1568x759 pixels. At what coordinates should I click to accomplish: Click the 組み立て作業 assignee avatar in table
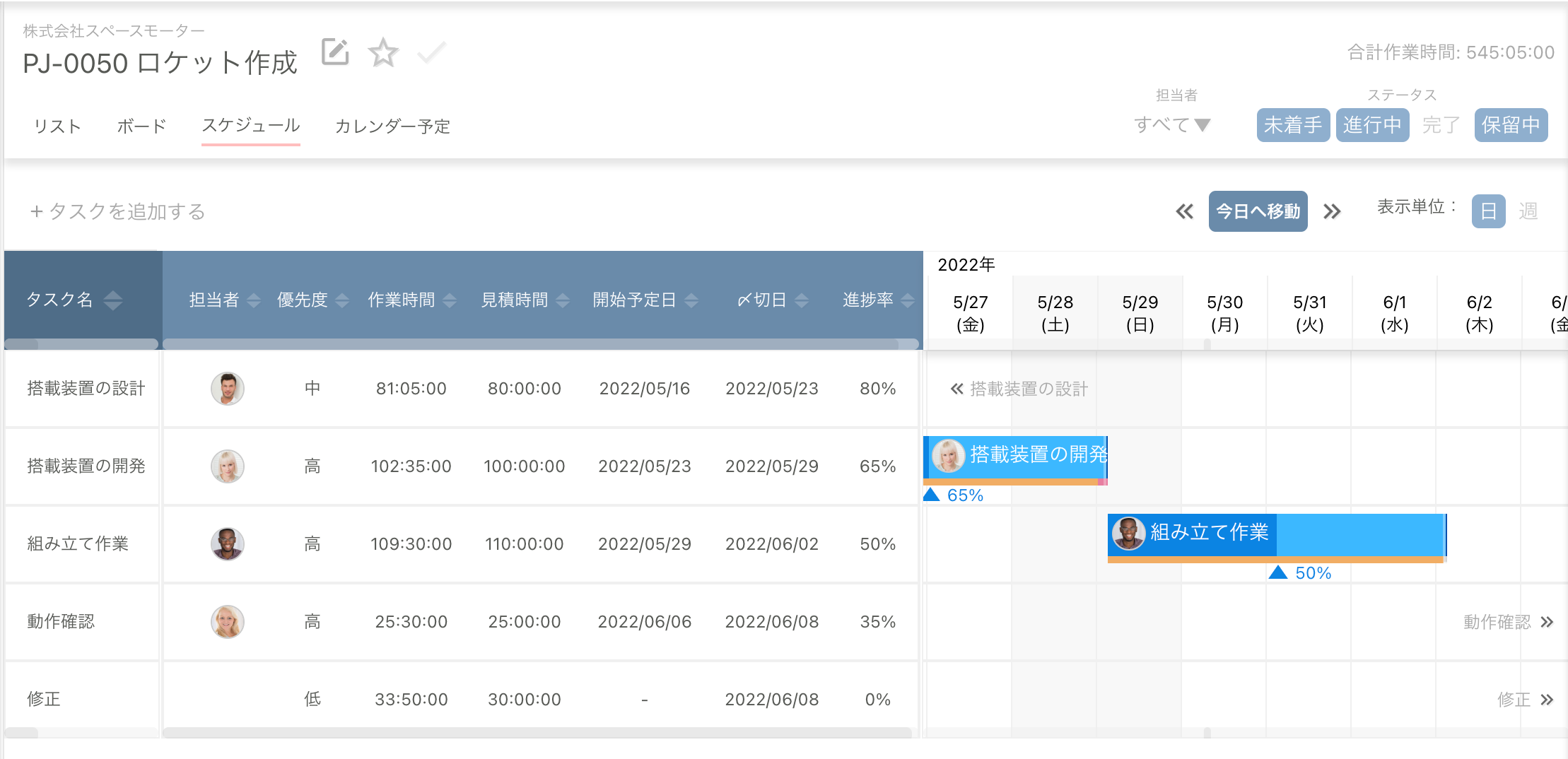[x=228, y=544]
